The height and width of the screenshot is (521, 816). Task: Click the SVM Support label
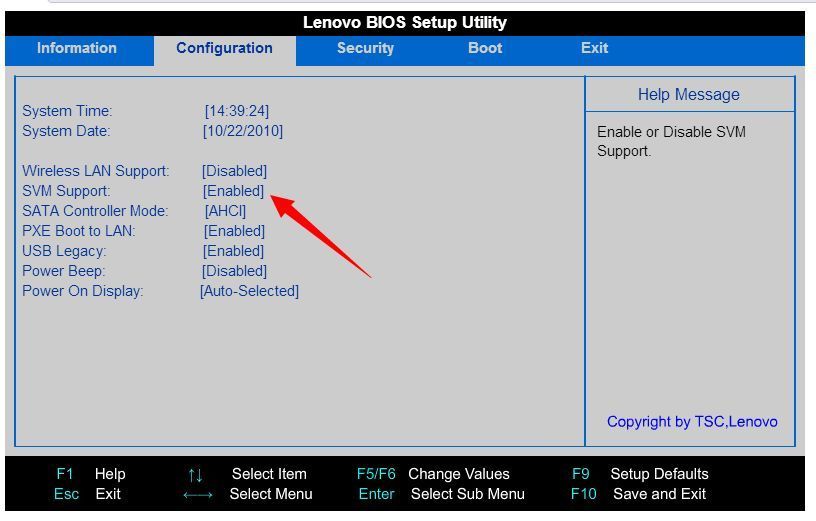pos(66,191)
